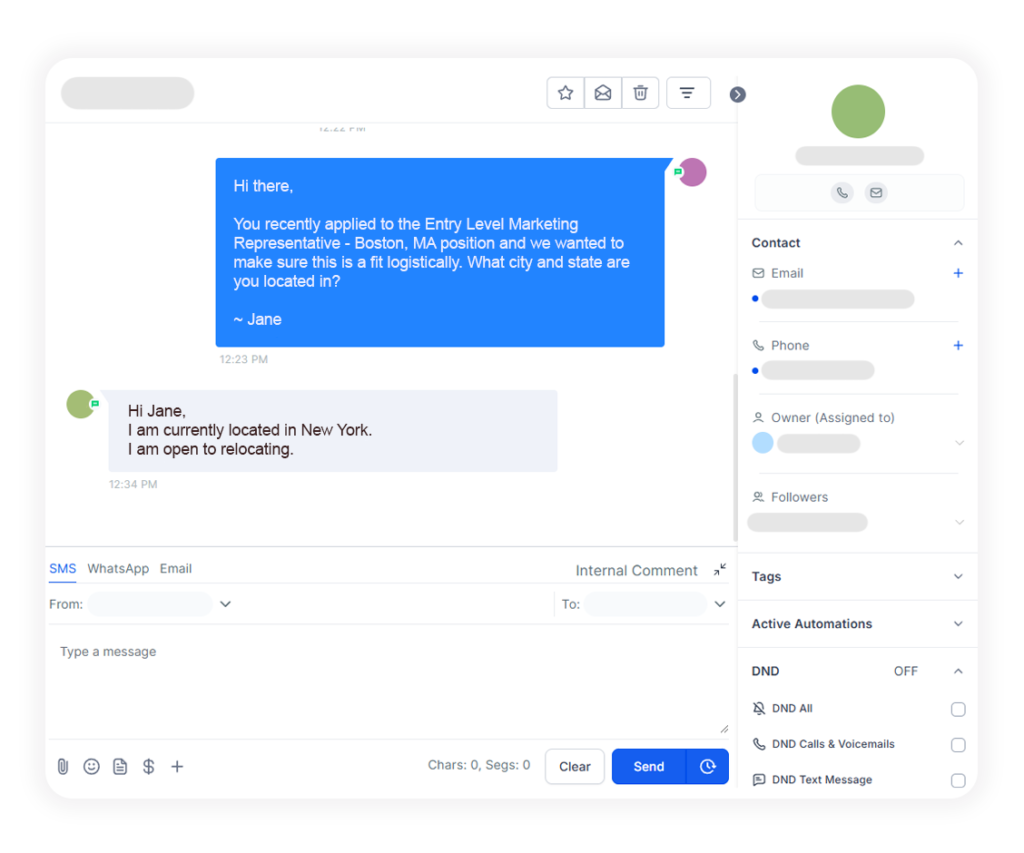Attach a file with the paperclip icon
This screenshot has width=1024, height=853.
pos(63,766)
